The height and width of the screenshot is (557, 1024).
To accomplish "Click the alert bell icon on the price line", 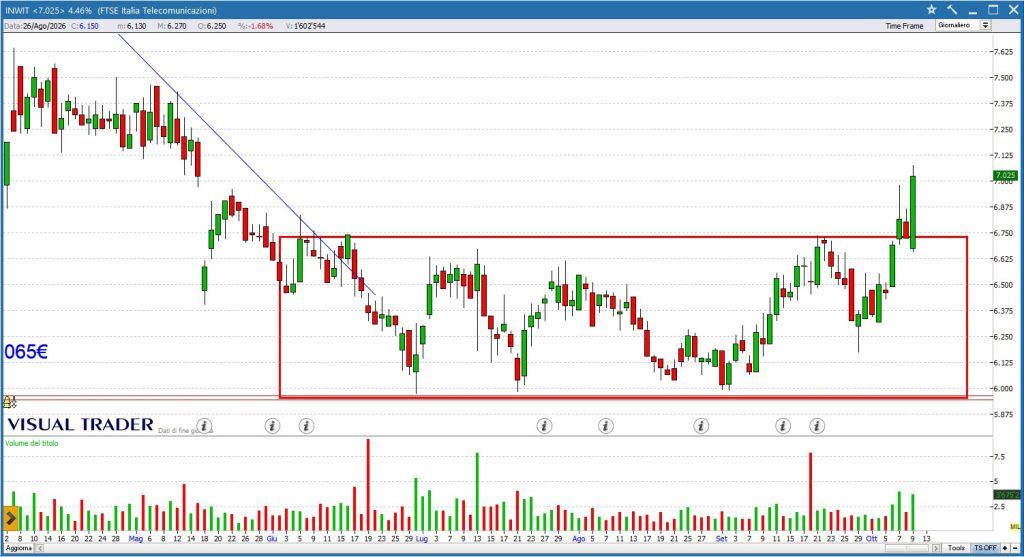I will click(x=9, y=402).
